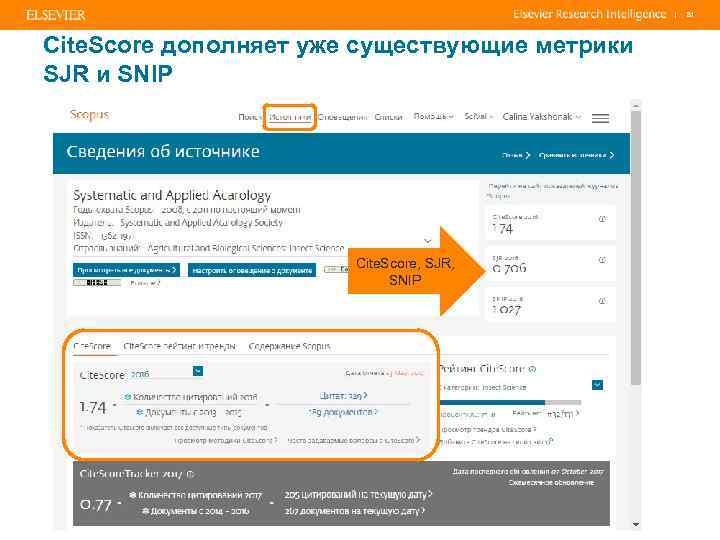The width and height of the screenshot is (720, 540).
Task: Open Часто задаваемые вопросы о CiteScore link
Action: [354, 440]
